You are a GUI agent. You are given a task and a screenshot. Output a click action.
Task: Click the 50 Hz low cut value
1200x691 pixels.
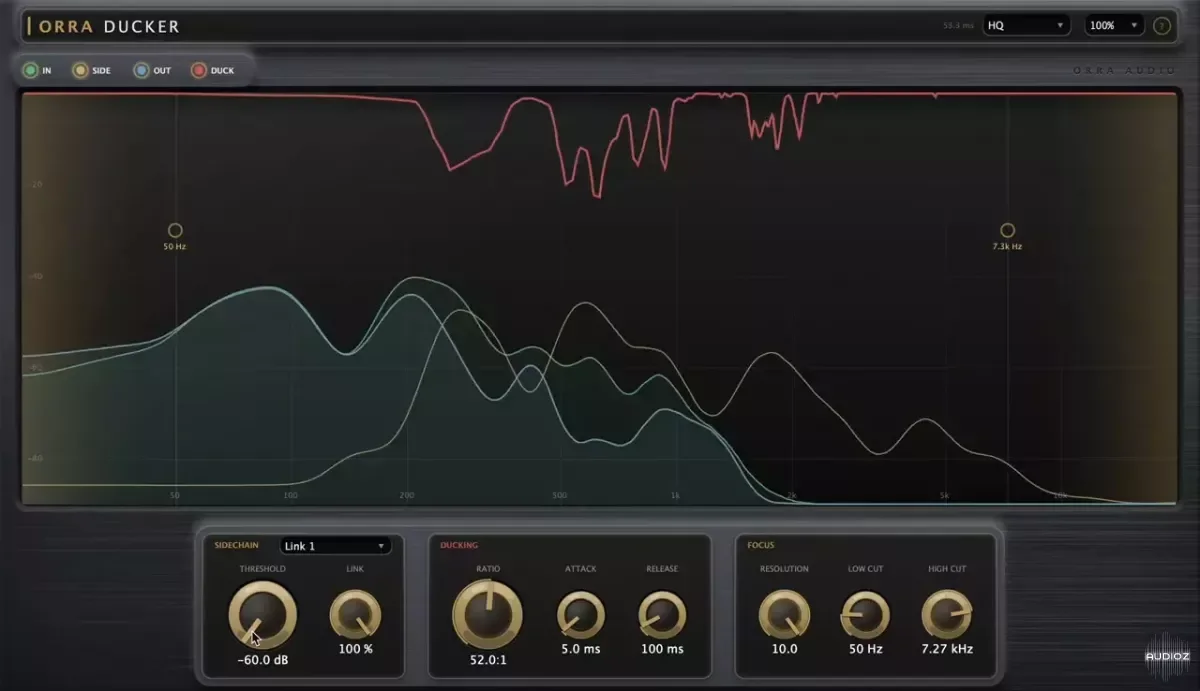pyautogui.click(x=865, y=649)
